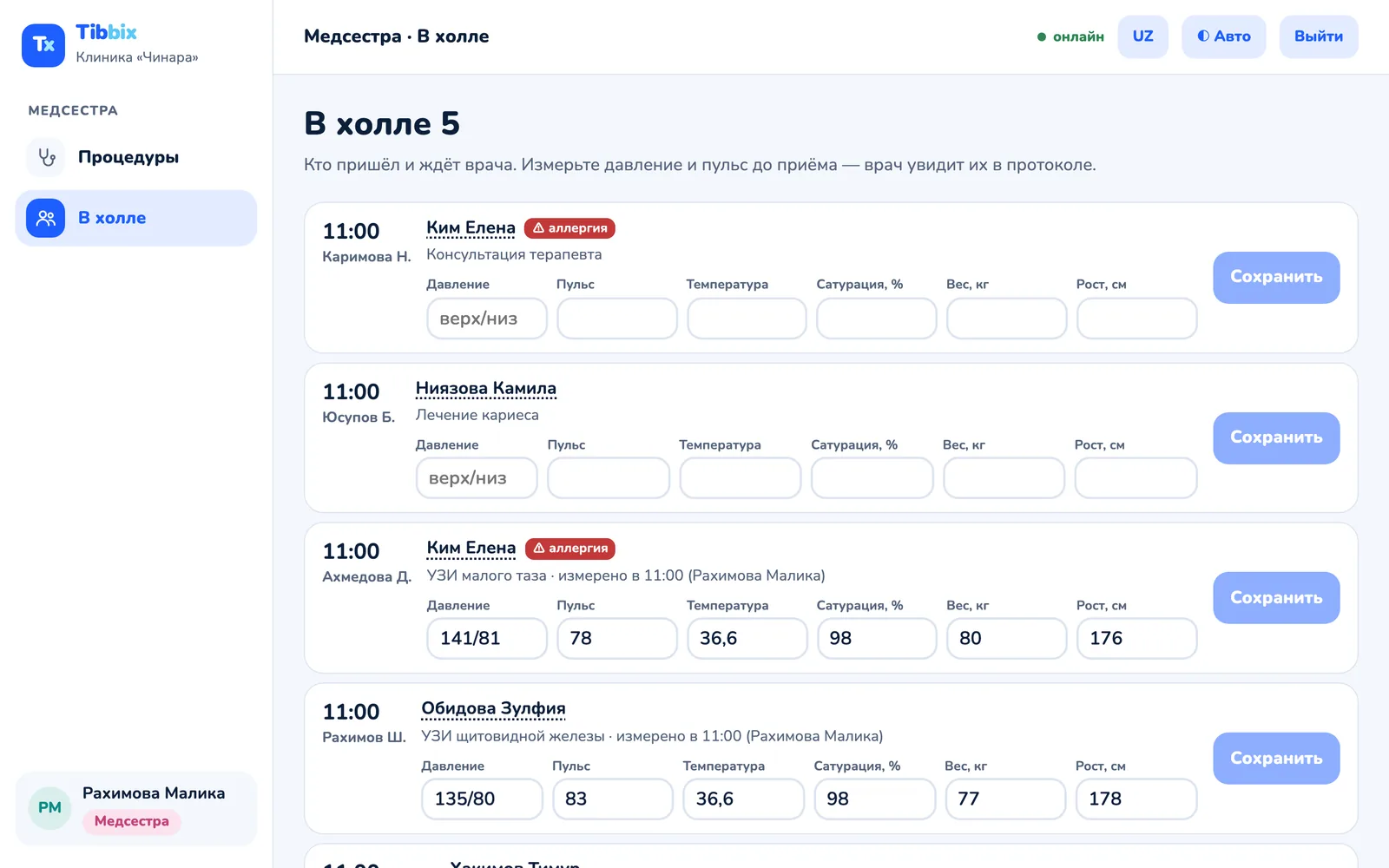
Task: Click the аллергия badge in Консультация терапевта card
Action: coord(569,228)
